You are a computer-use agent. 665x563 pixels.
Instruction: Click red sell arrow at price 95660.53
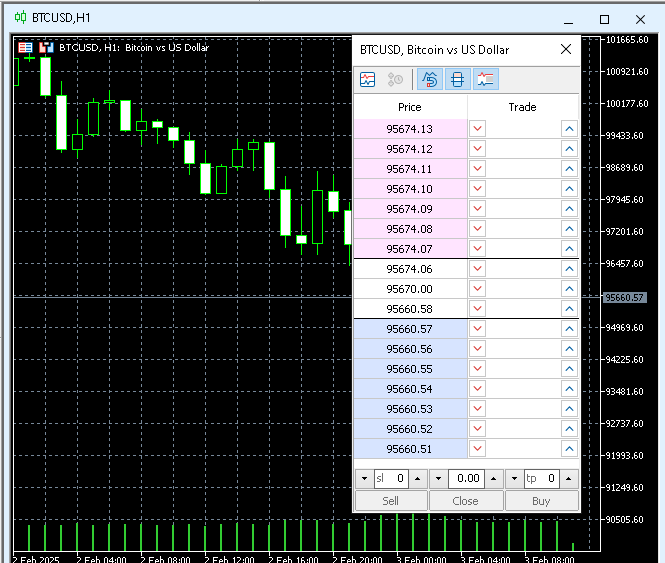pos(478,409)
